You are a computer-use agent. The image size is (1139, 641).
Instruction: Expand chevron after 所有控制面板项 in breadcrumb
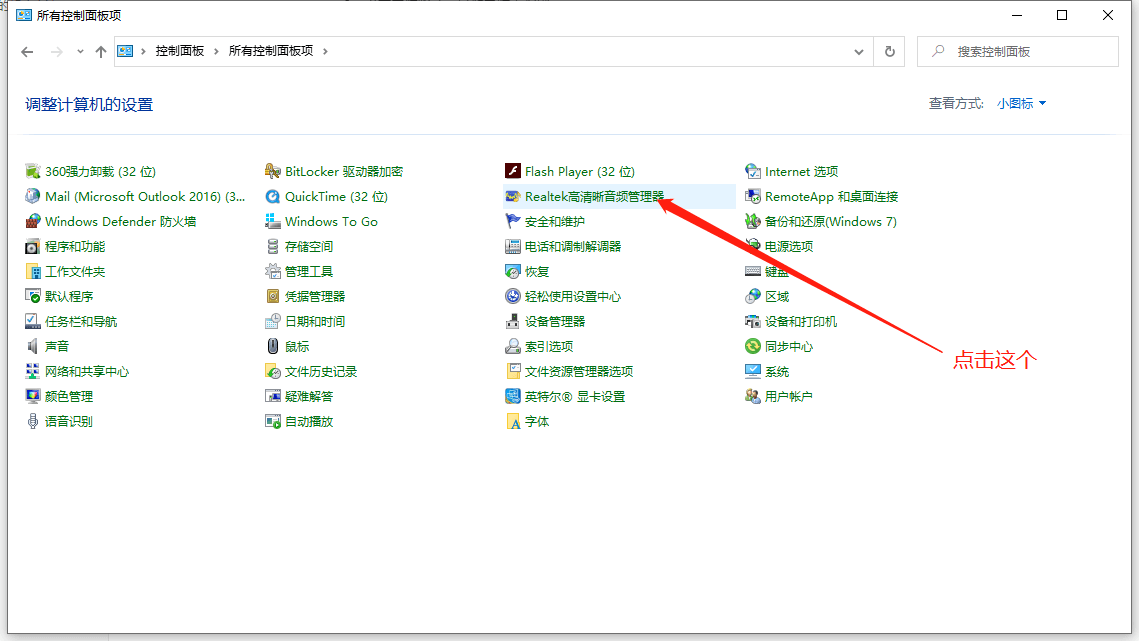coord(325,51)
